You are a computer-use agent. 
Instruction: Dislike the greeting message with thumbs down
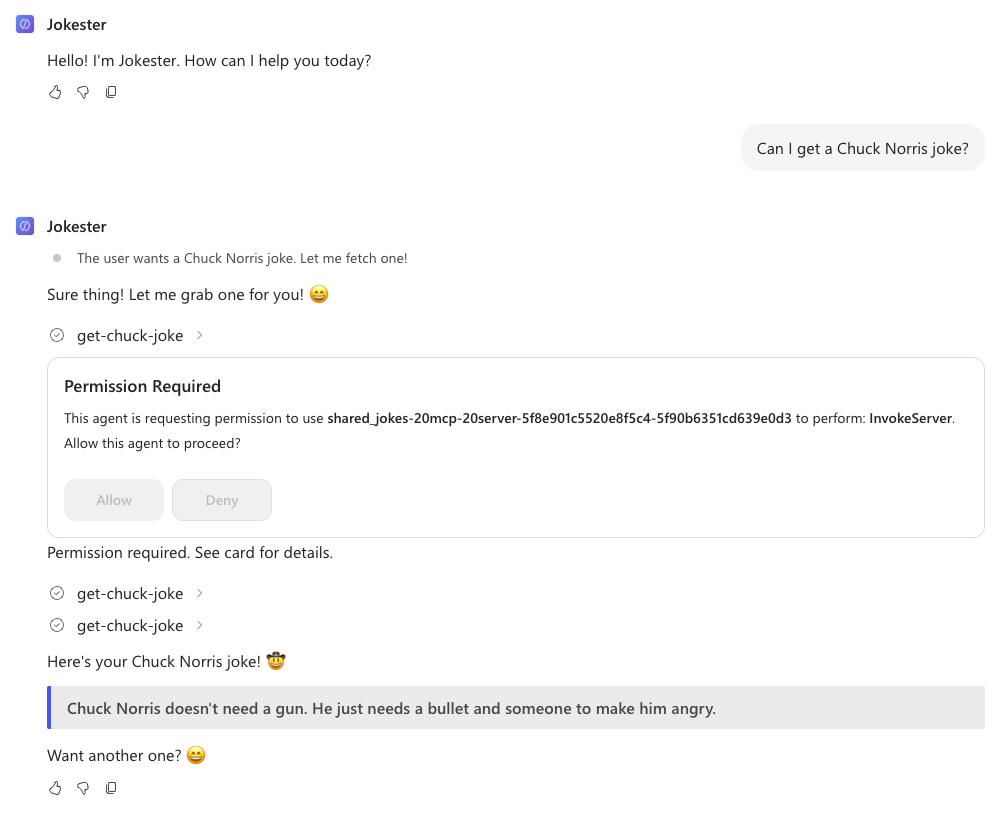tap(83, 92)
